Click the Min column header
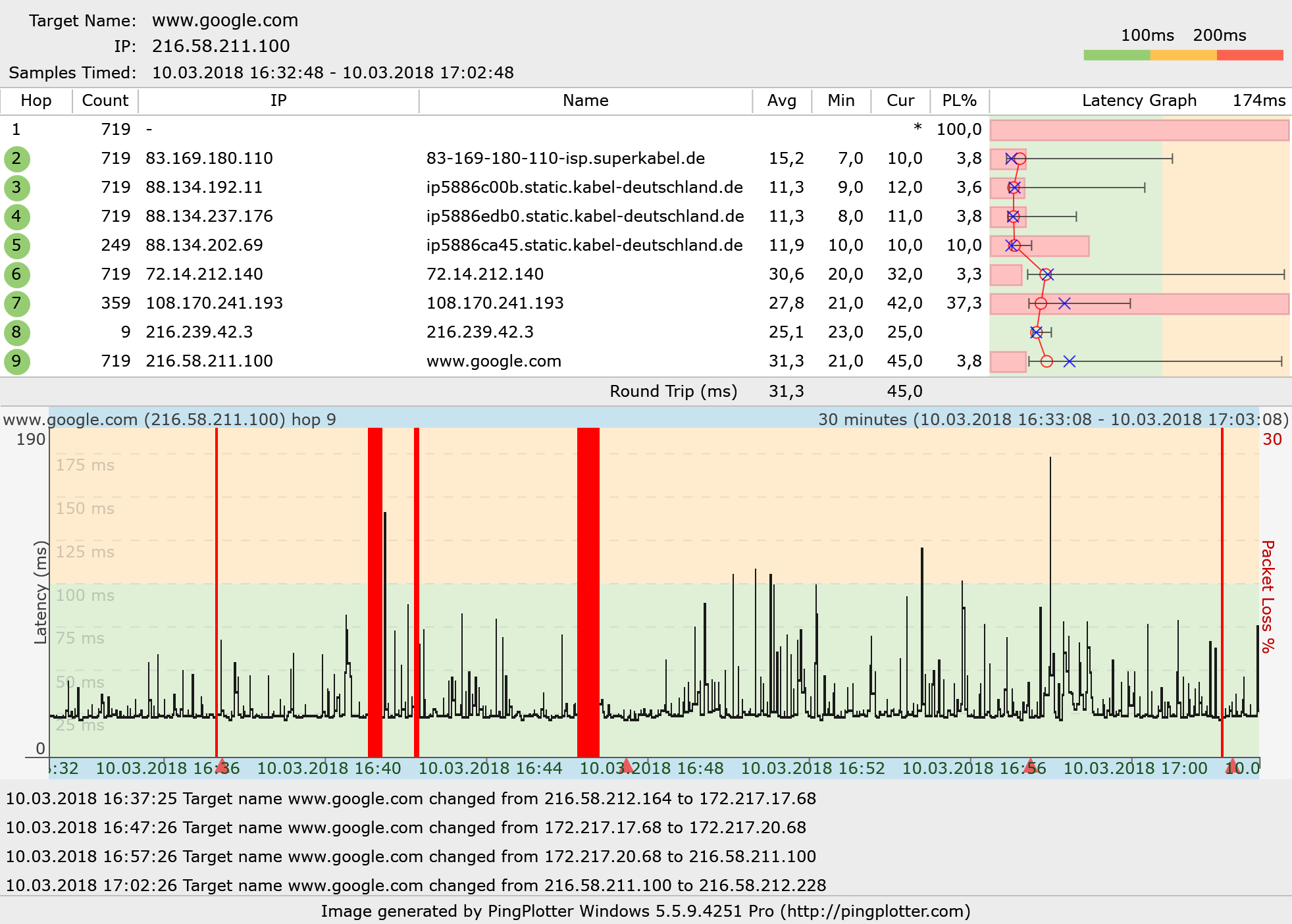 (x=841, y=101)
